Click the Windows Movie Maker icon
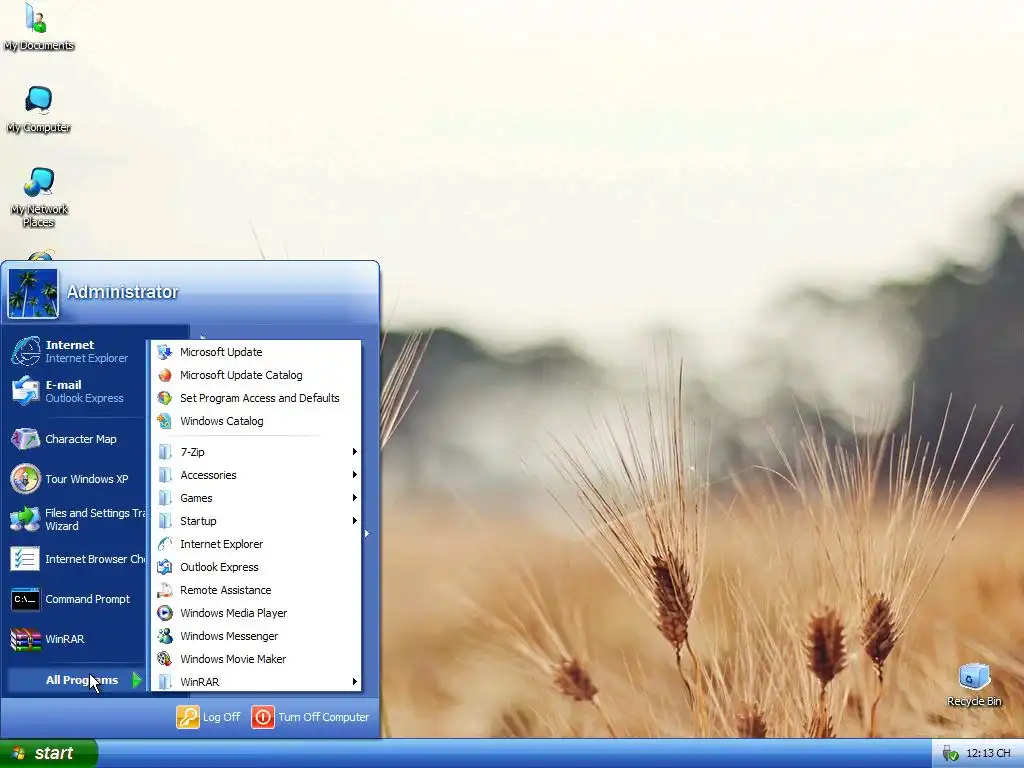 point(165,659)
